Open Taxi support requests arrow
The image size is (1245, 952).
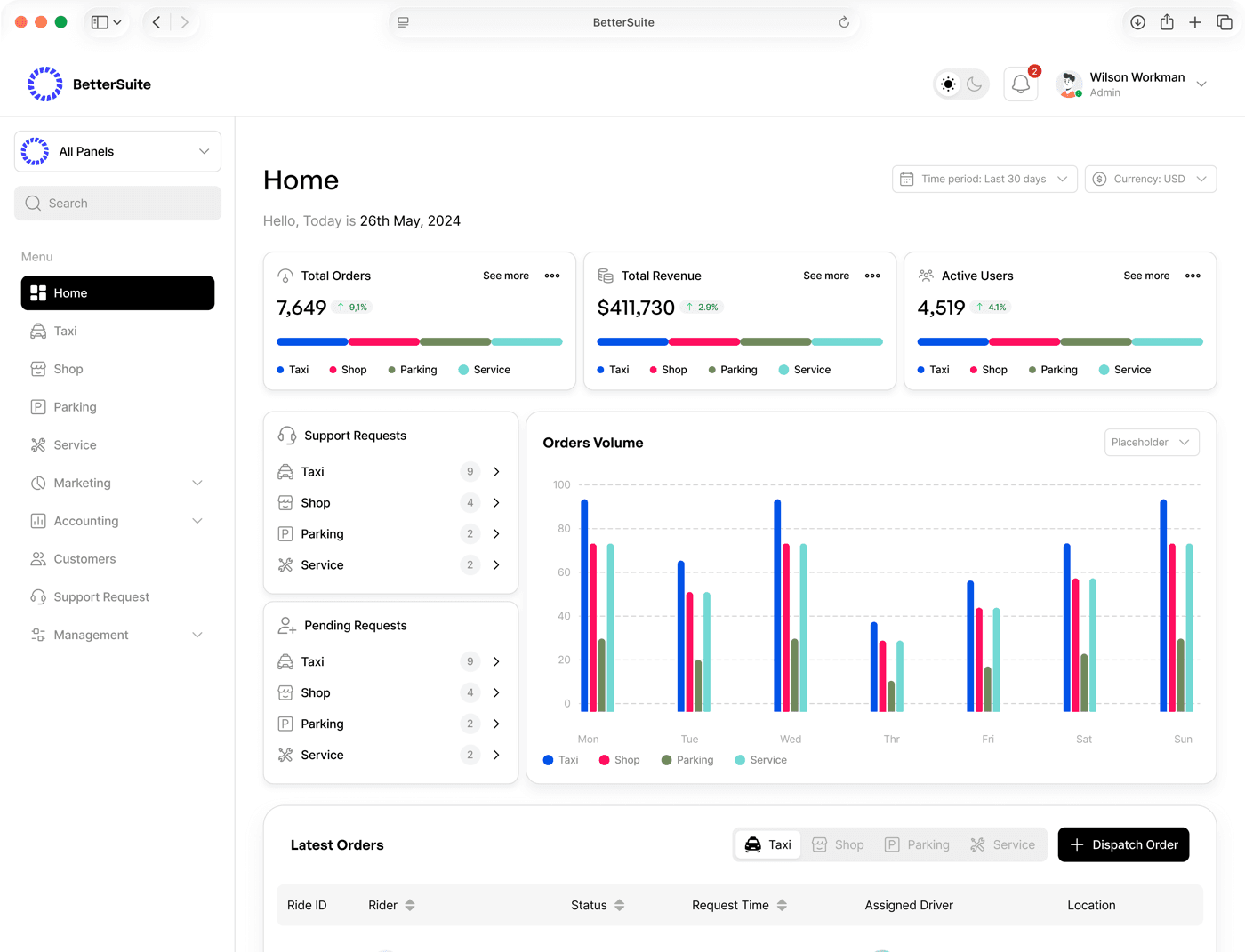point(496,472)
